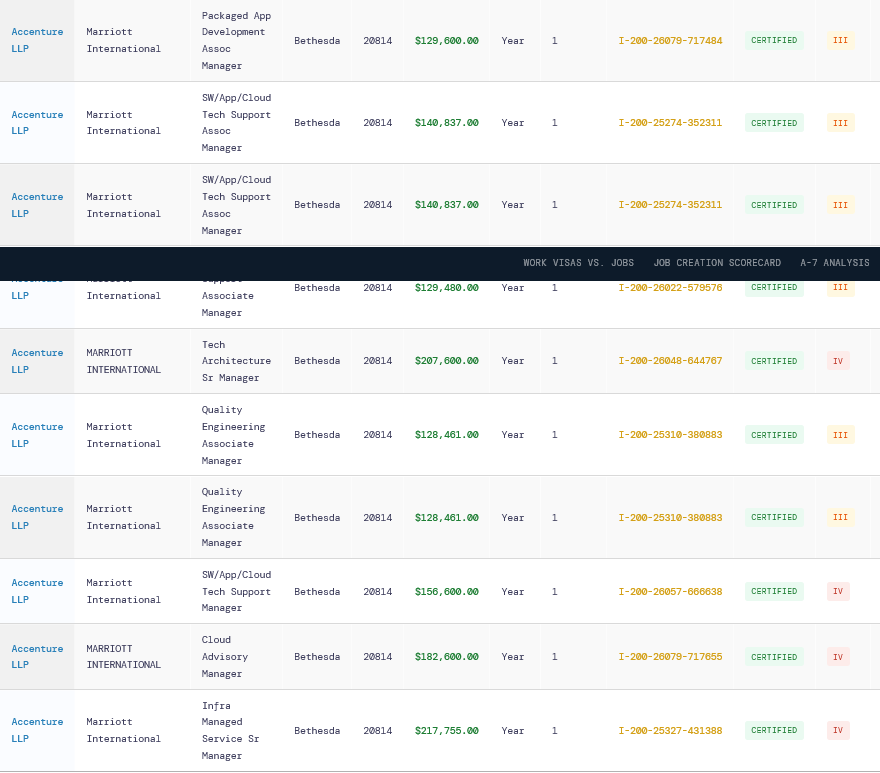Click the Cloud Advisory Manager job title
This screenshot has height=773, width=880.
point(224,657)
